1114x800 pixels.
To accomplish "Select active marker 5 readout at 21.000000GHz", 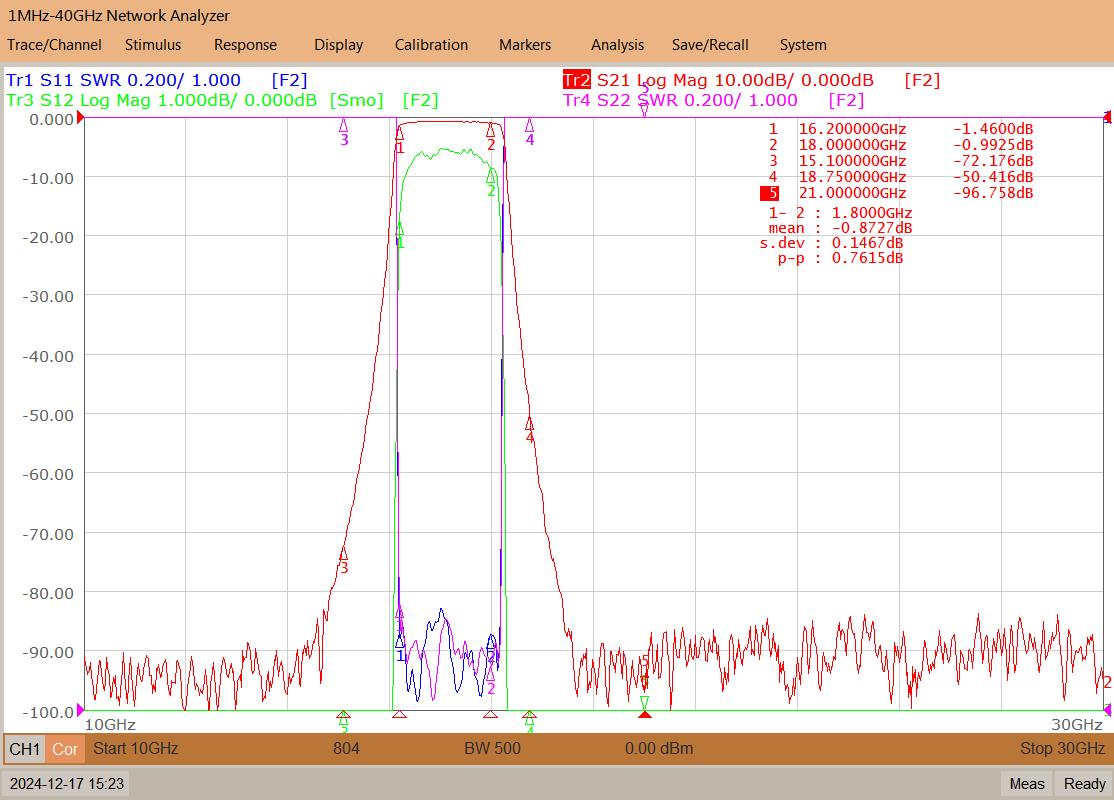I will [897, 193].
